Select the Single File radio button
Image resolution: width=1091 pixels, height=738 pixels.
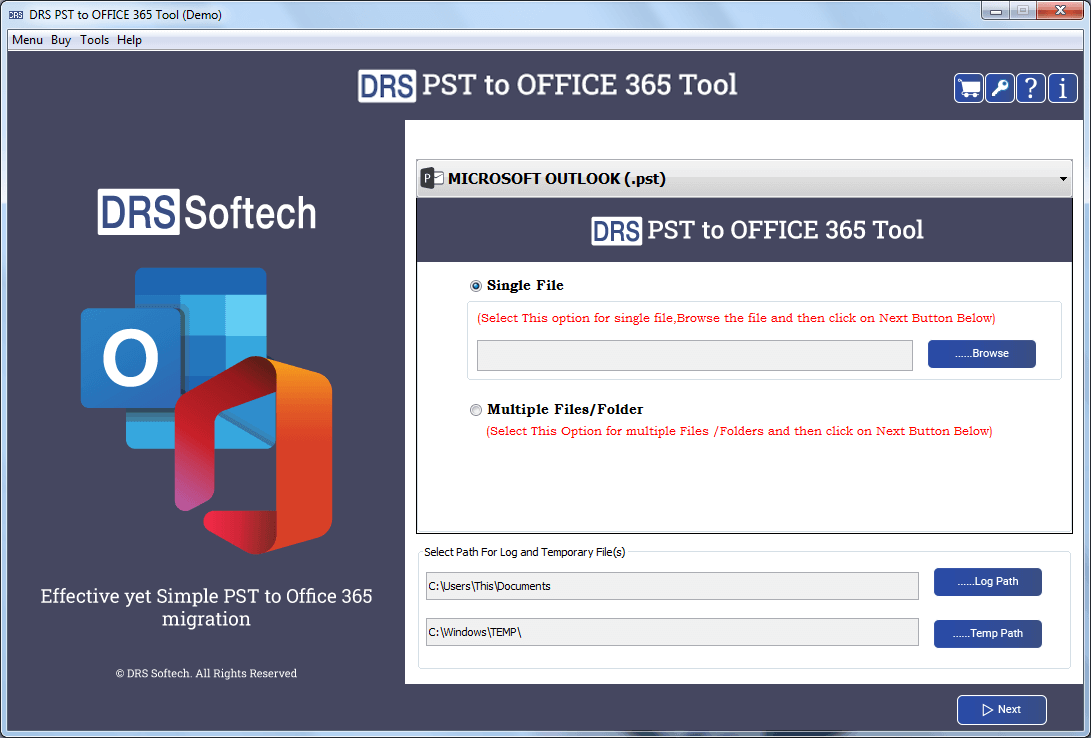pos(476,286)
